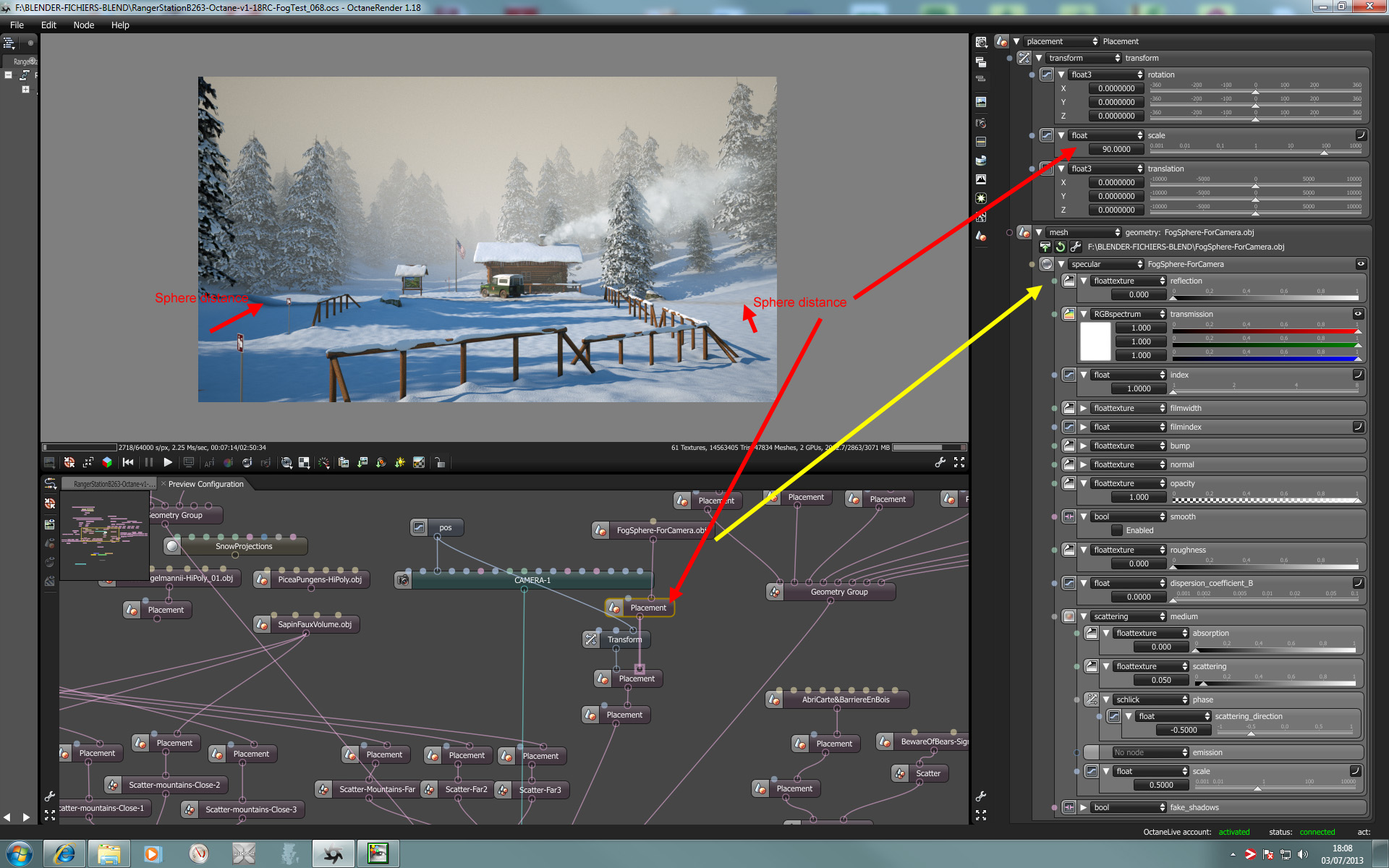Click the viewport wrench settings icon

[940, 462]
